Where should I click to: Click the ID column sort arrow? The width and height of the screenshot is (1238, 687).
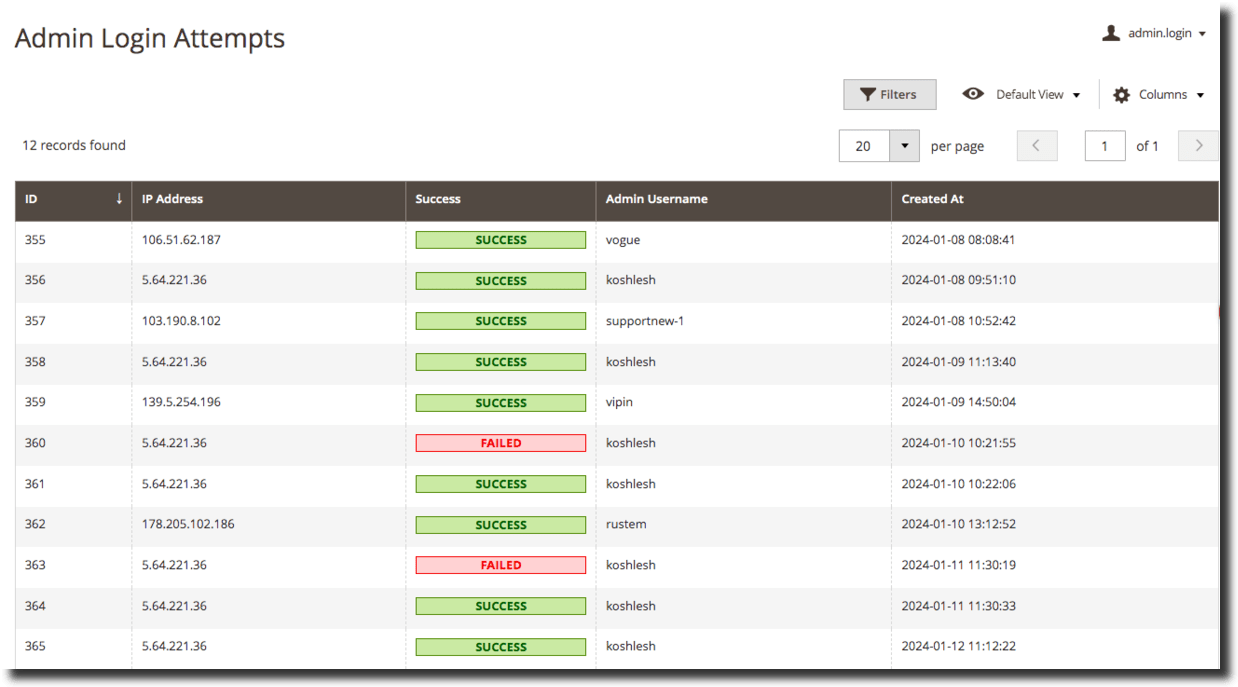(119, 199)
